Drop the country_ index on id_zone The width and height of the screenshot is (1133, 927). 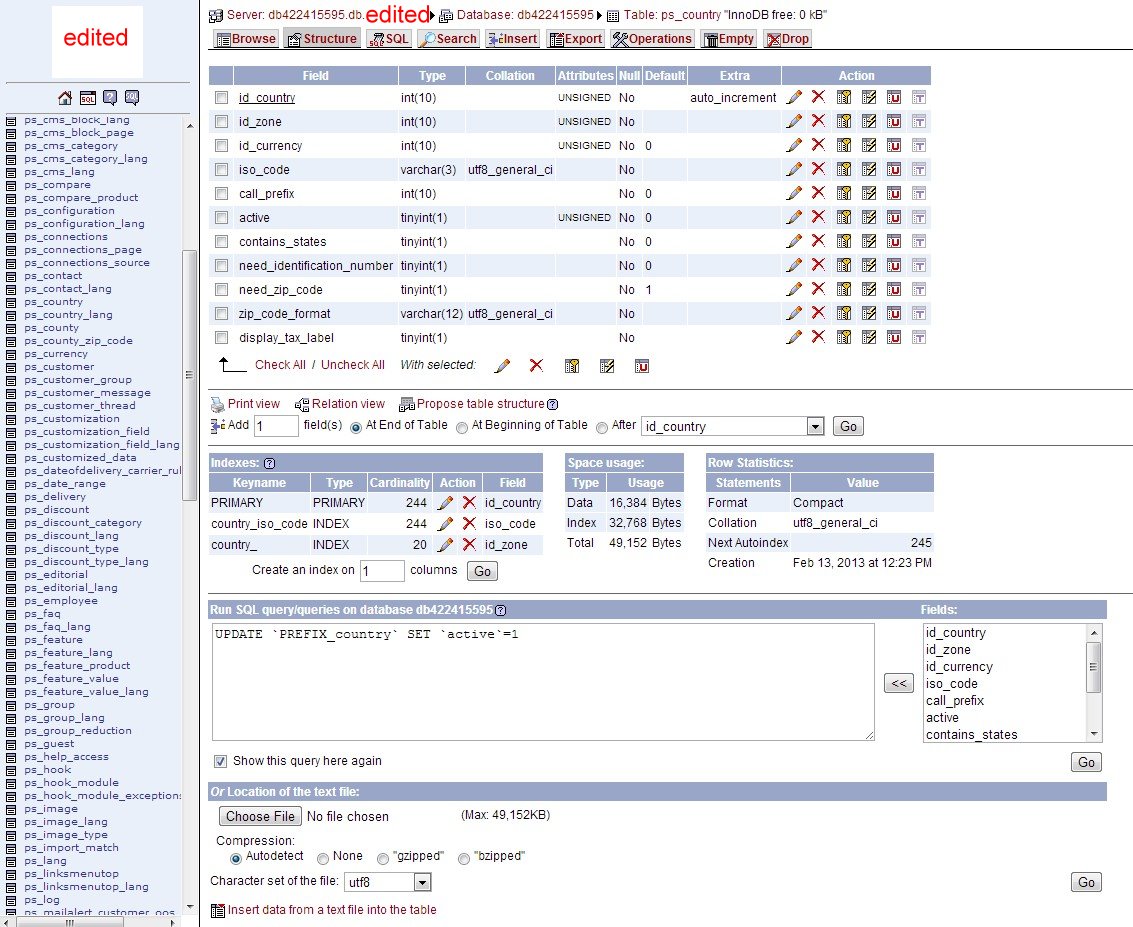pyautogui.click(x=470, y=545)
